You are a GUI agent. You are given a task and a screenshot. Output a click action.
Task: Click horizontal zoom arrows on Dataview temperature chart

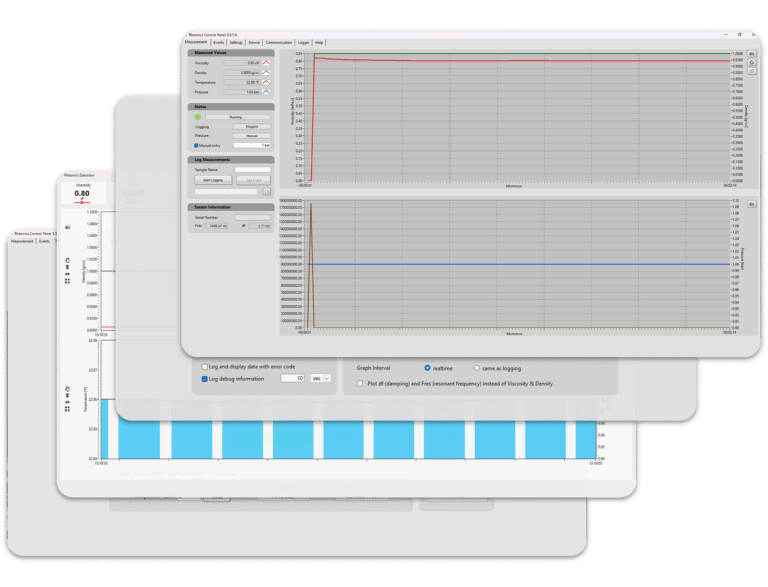[x=68, y=402]
